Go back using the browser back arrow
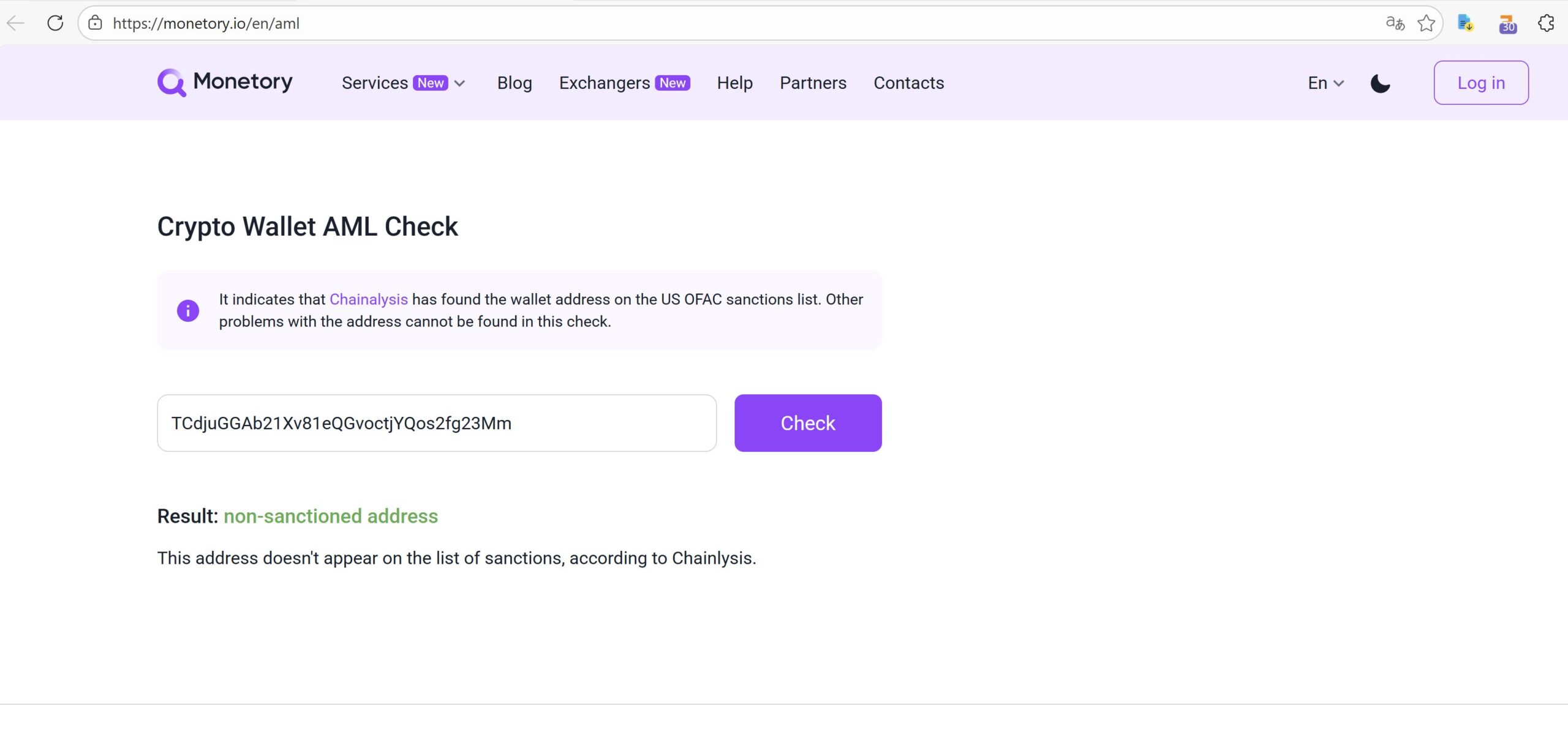Image resolution: width=1568 pixels, height=729 pixels. click(x=15, y=23)
